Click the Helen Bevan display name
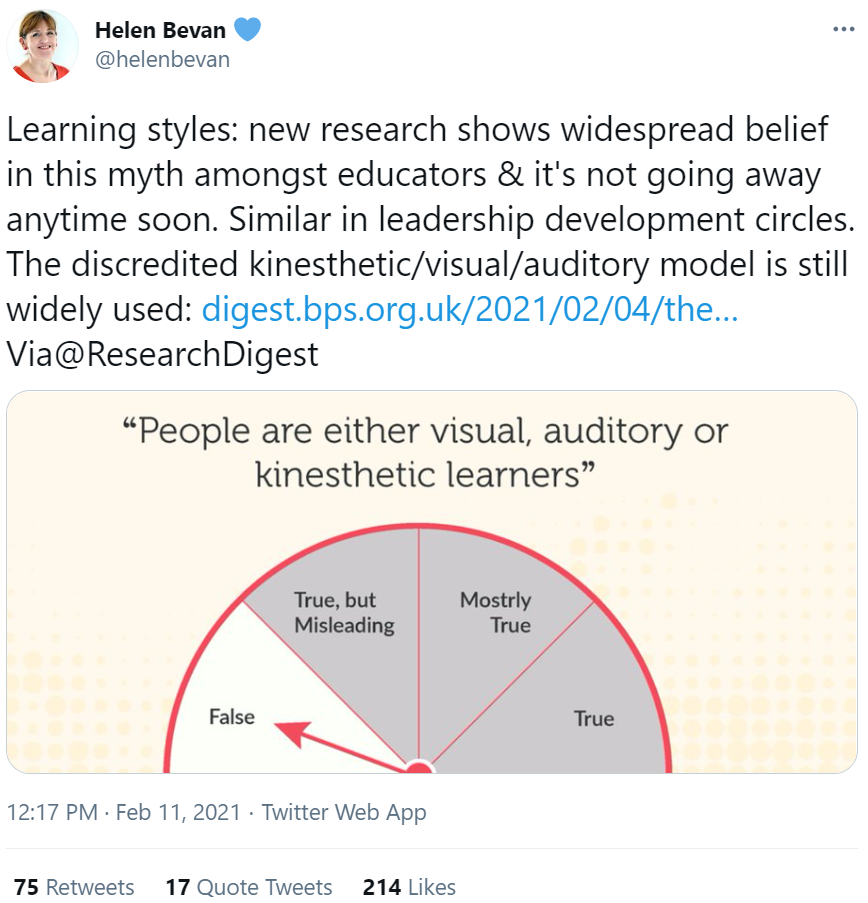 pos(160,30)
